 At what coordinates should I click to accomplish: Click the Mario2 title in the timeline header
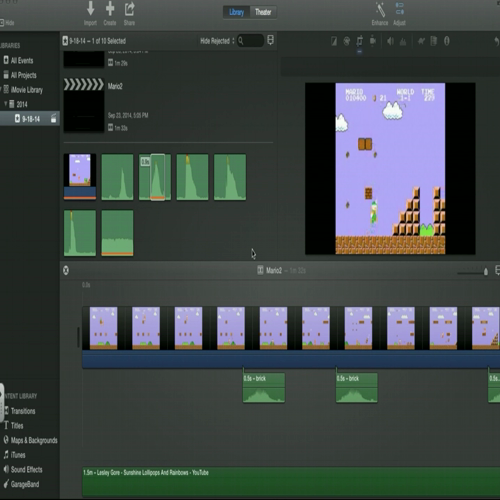click(274, 270)
